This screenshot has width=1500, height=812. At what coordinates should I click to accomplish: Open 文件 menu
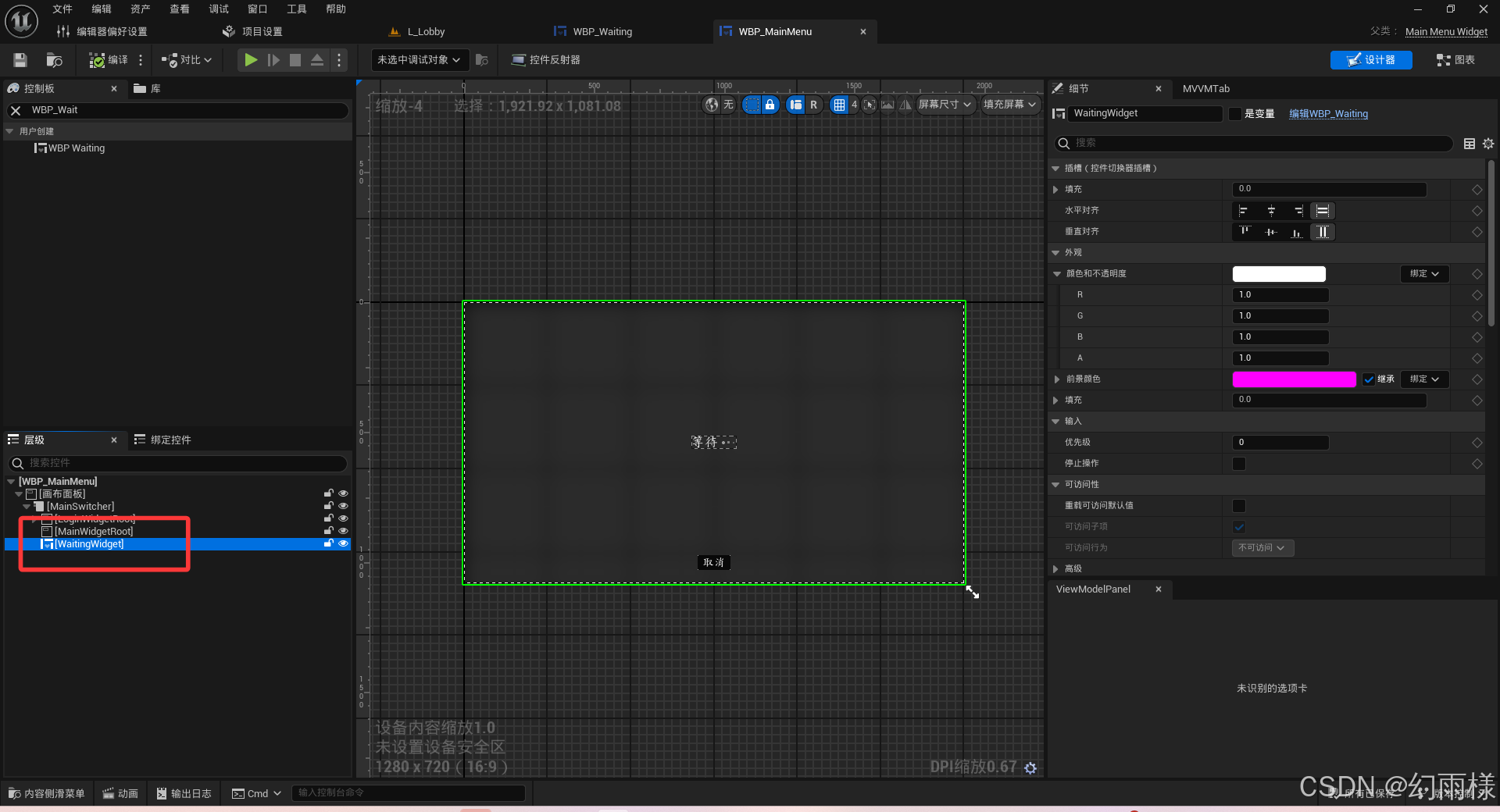coord(62,9)
